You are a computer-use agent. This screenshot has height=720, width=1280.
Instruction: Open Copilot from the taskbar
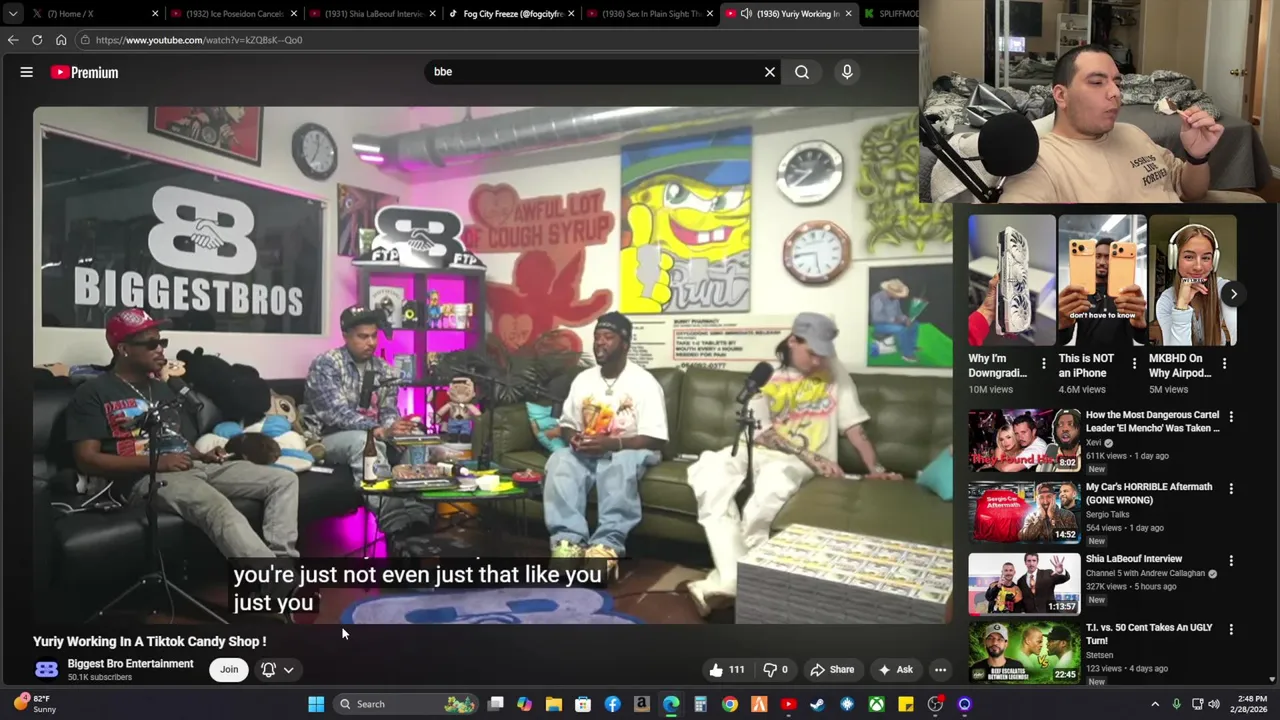[525, 704]
